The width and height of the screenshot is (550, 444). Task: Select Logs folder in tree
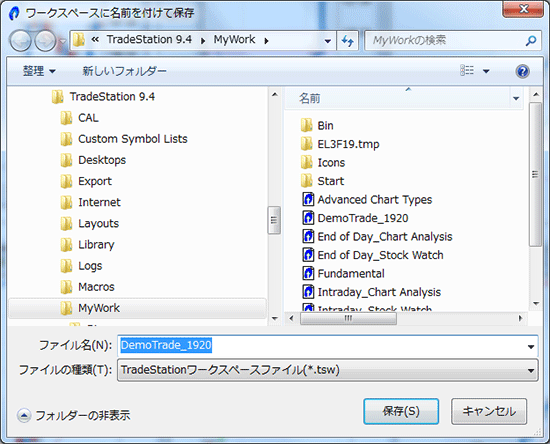(x=90, y=266)
